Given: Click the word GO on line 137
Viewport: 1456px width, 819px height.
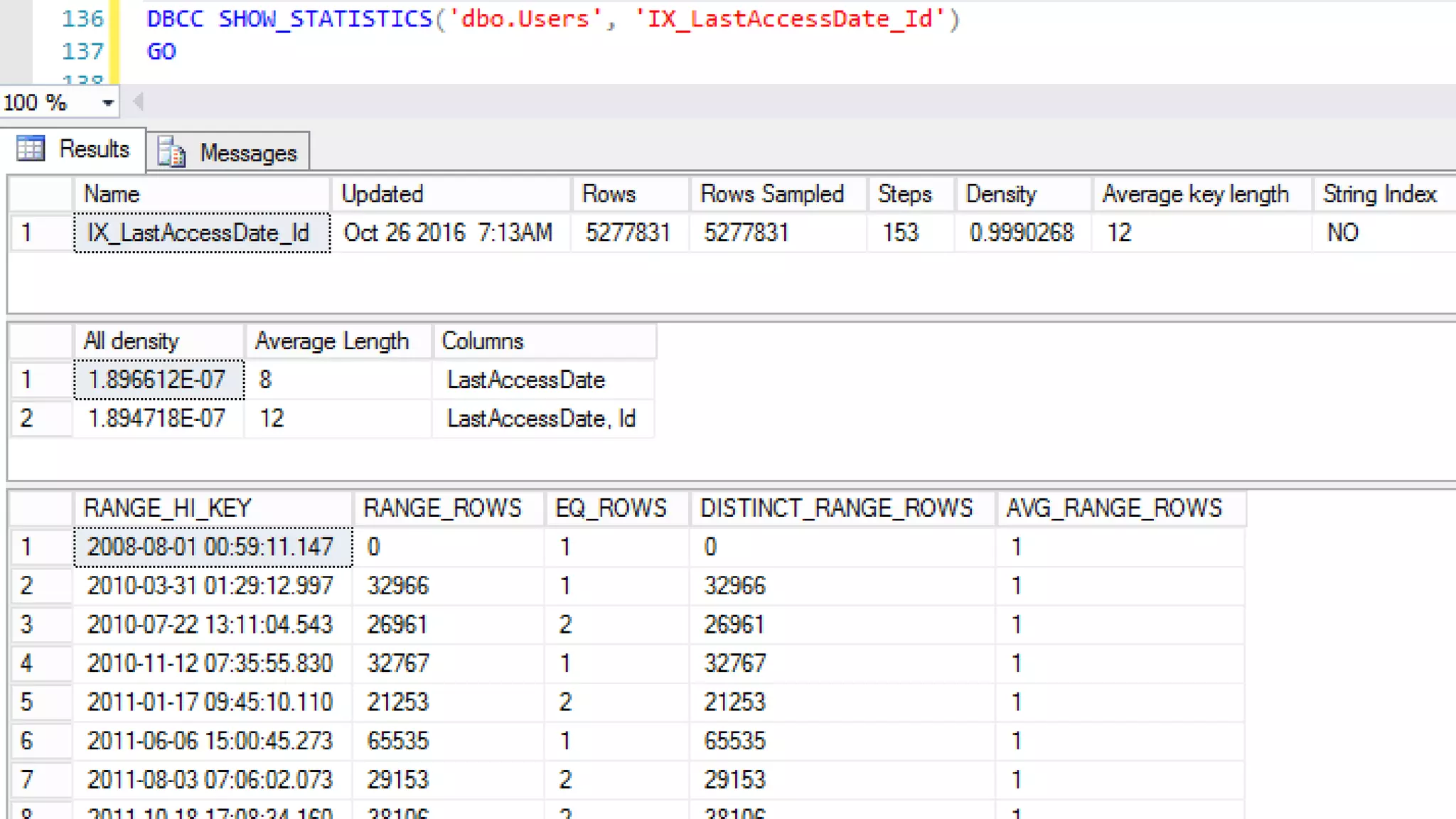Looking at the screenshot, I should [x=161, y=51].
